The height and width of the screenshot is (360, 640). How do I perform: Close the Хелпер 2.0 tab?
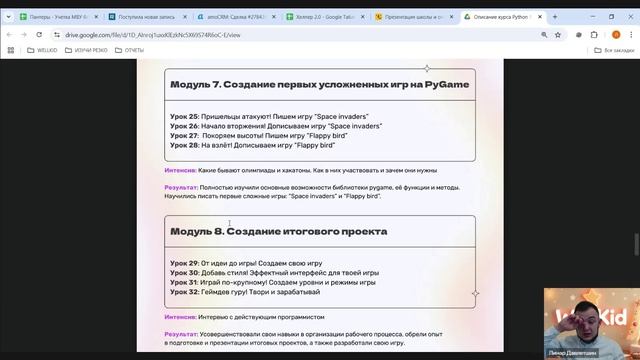click(362, 17)
